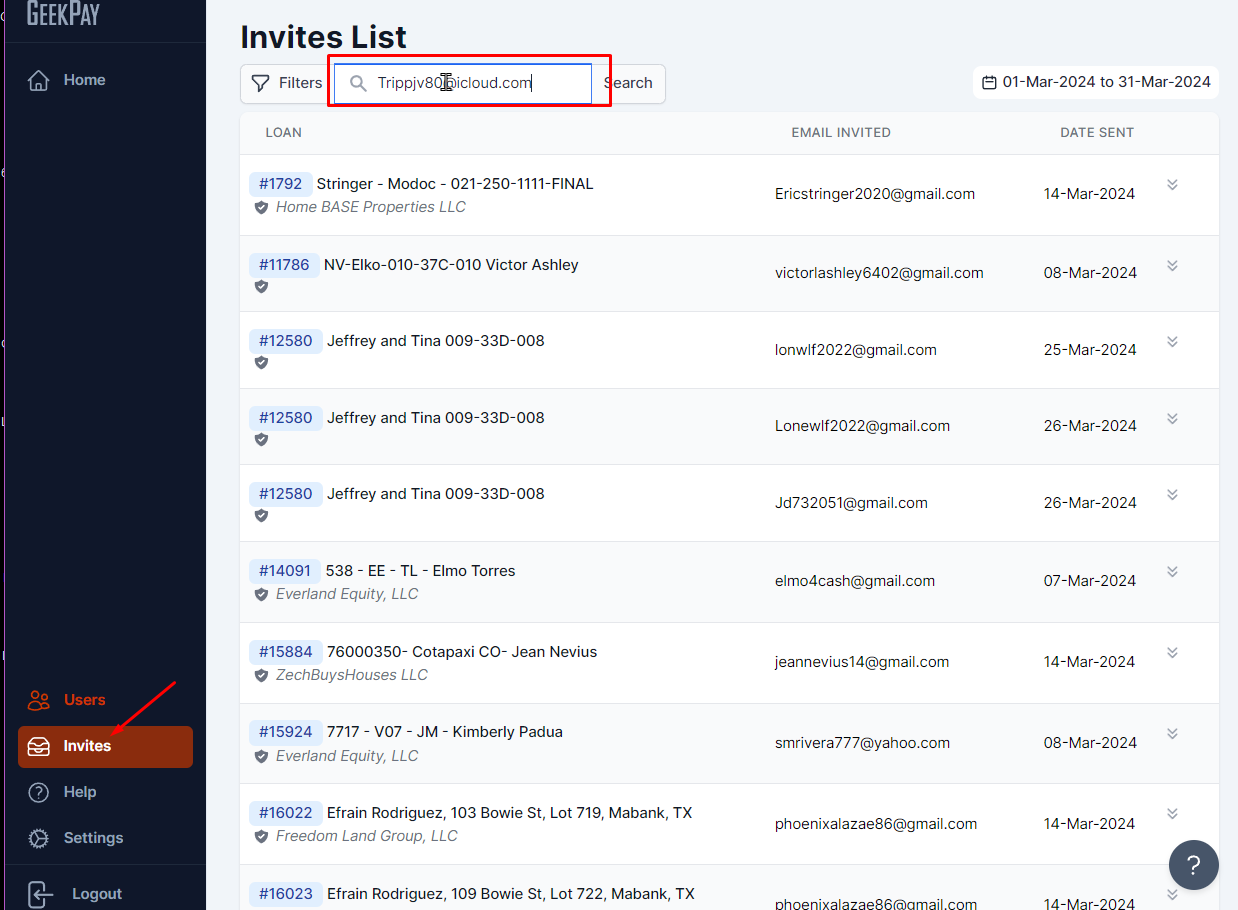Select the Invites menu item

[105, 747]
